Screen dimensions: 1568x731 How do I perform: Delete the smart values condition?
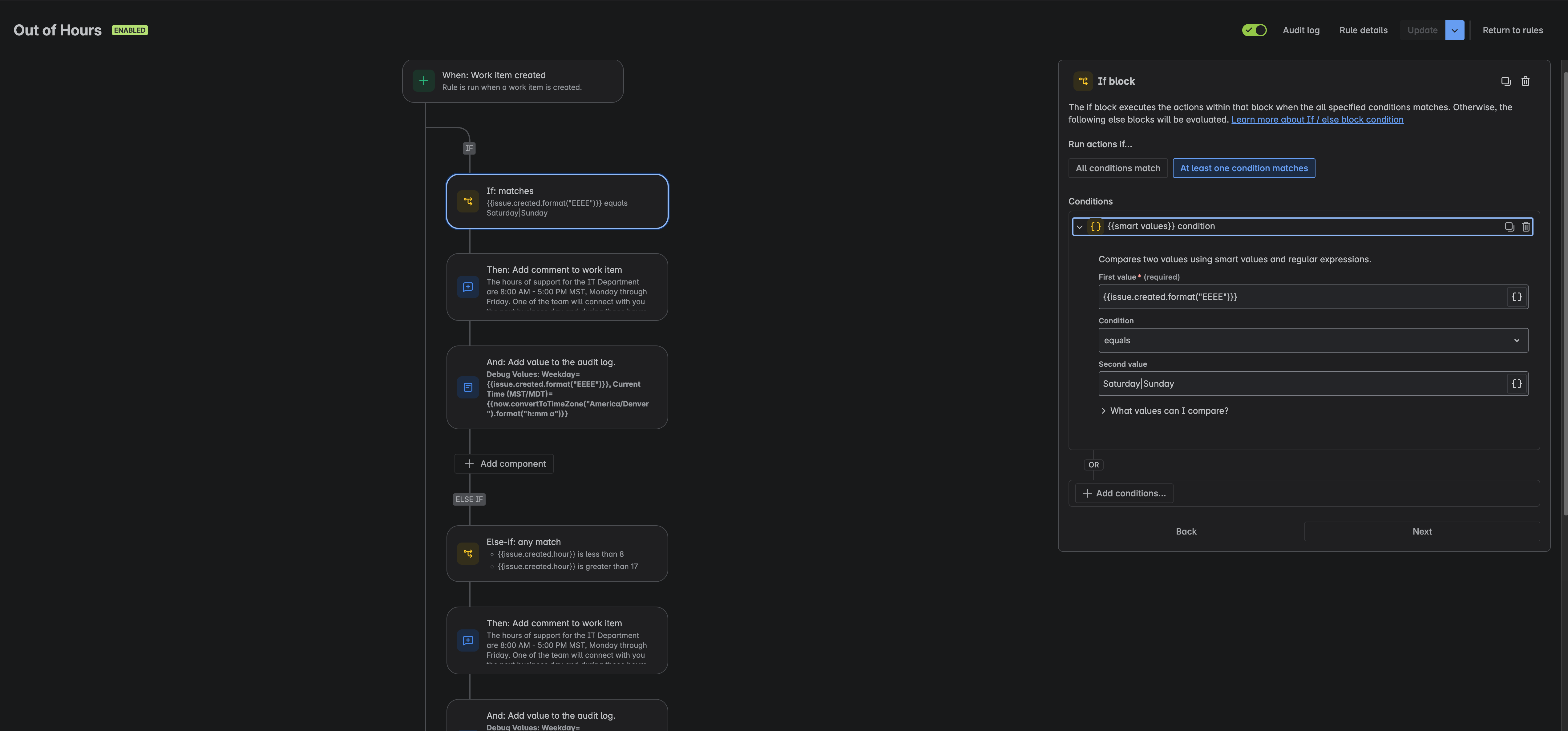(x=1526, y=226)
